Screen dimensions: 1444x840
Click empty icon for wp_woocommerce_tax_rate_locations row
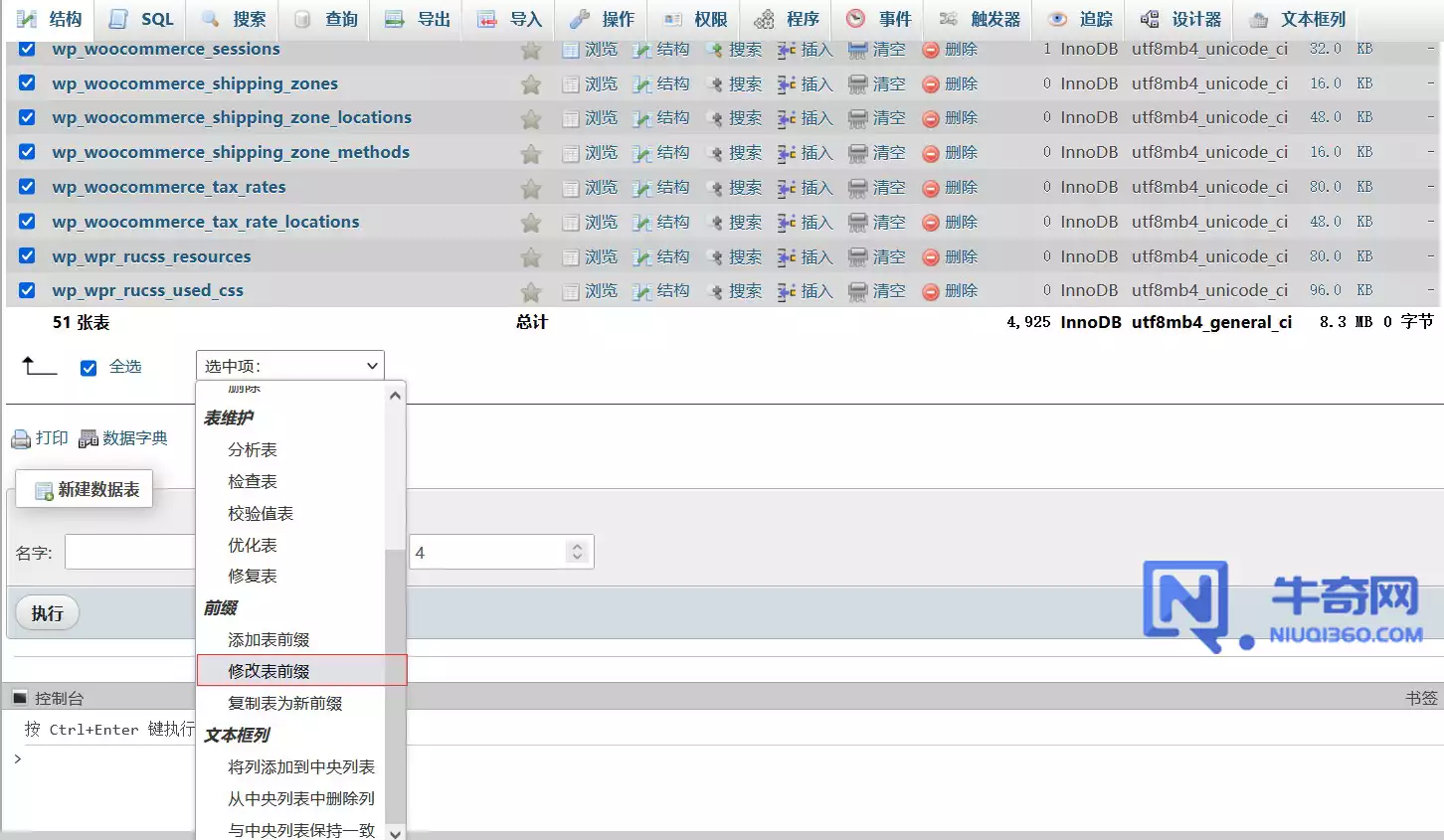coord(857,223)
